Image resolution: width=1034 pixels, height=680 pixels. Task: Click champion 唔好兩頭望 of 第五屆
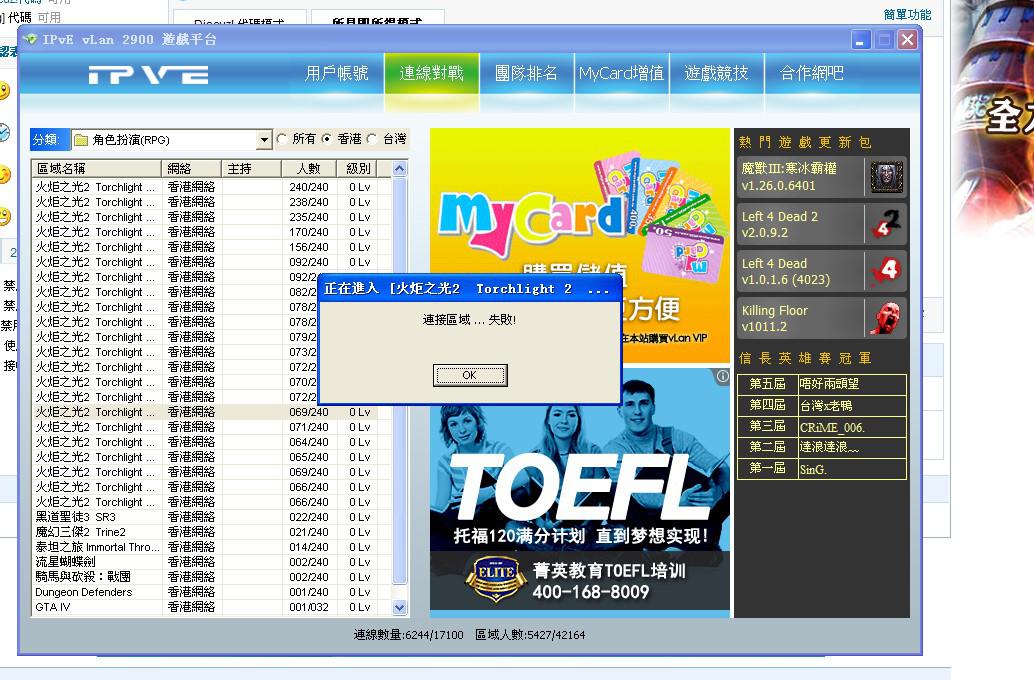pos(852,384)
